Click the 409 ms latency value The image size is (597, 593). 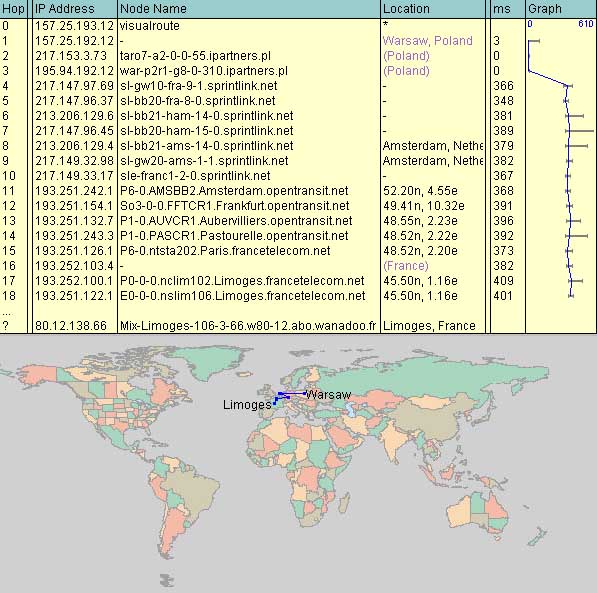[x=503, y=281]
